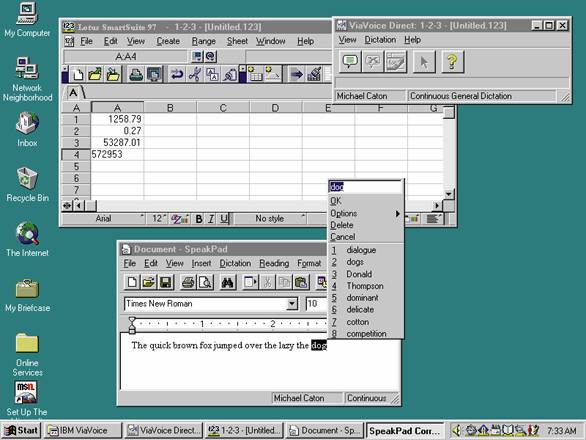This screenshot has width=586, height=440.
Task: Click the undo arrow icon in Lotus 1-2-3
Action: [176, 74]
